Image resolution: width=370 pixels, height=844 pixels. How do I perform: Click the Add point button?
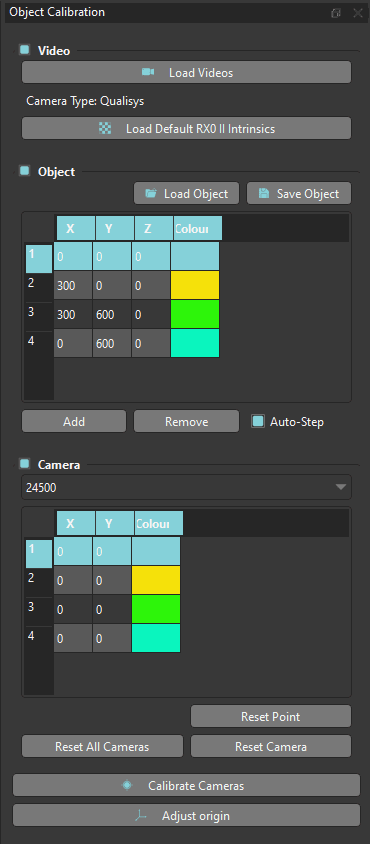74,421
